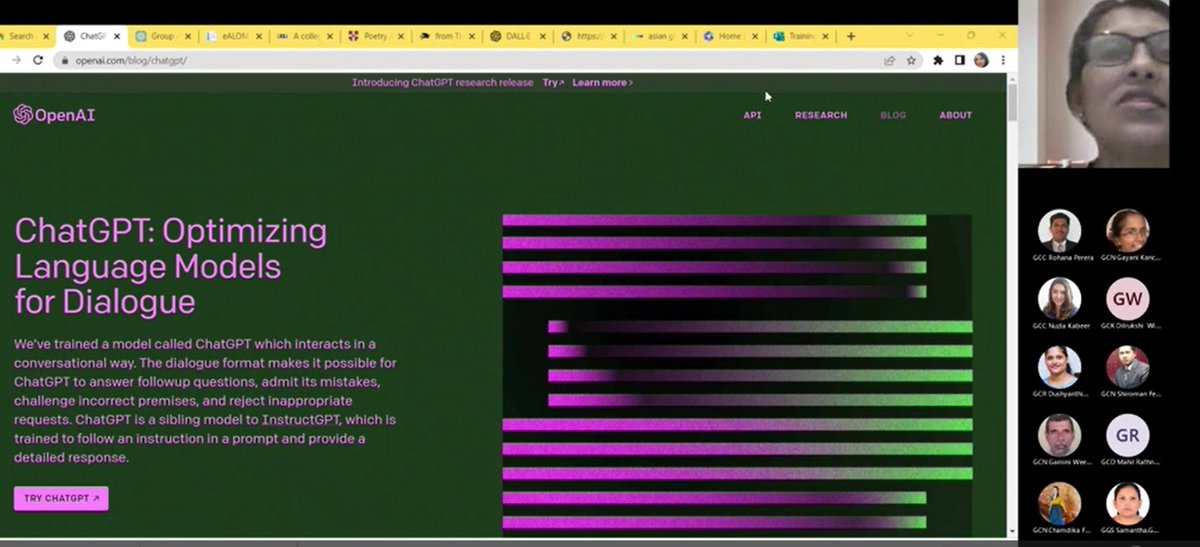This screenshot has height=547, width=1200.
Task: Close the ChatGPT tab
Action: 116,36
